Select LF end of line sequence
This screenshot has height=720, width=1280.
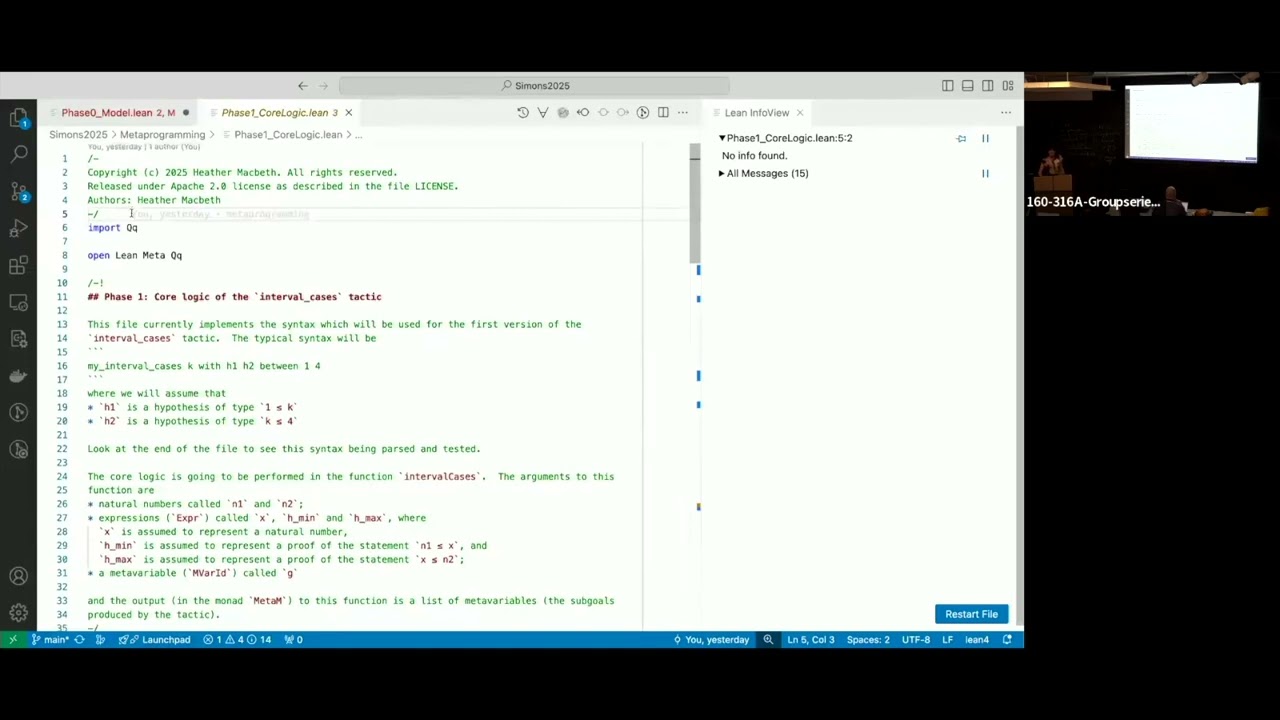947,640
